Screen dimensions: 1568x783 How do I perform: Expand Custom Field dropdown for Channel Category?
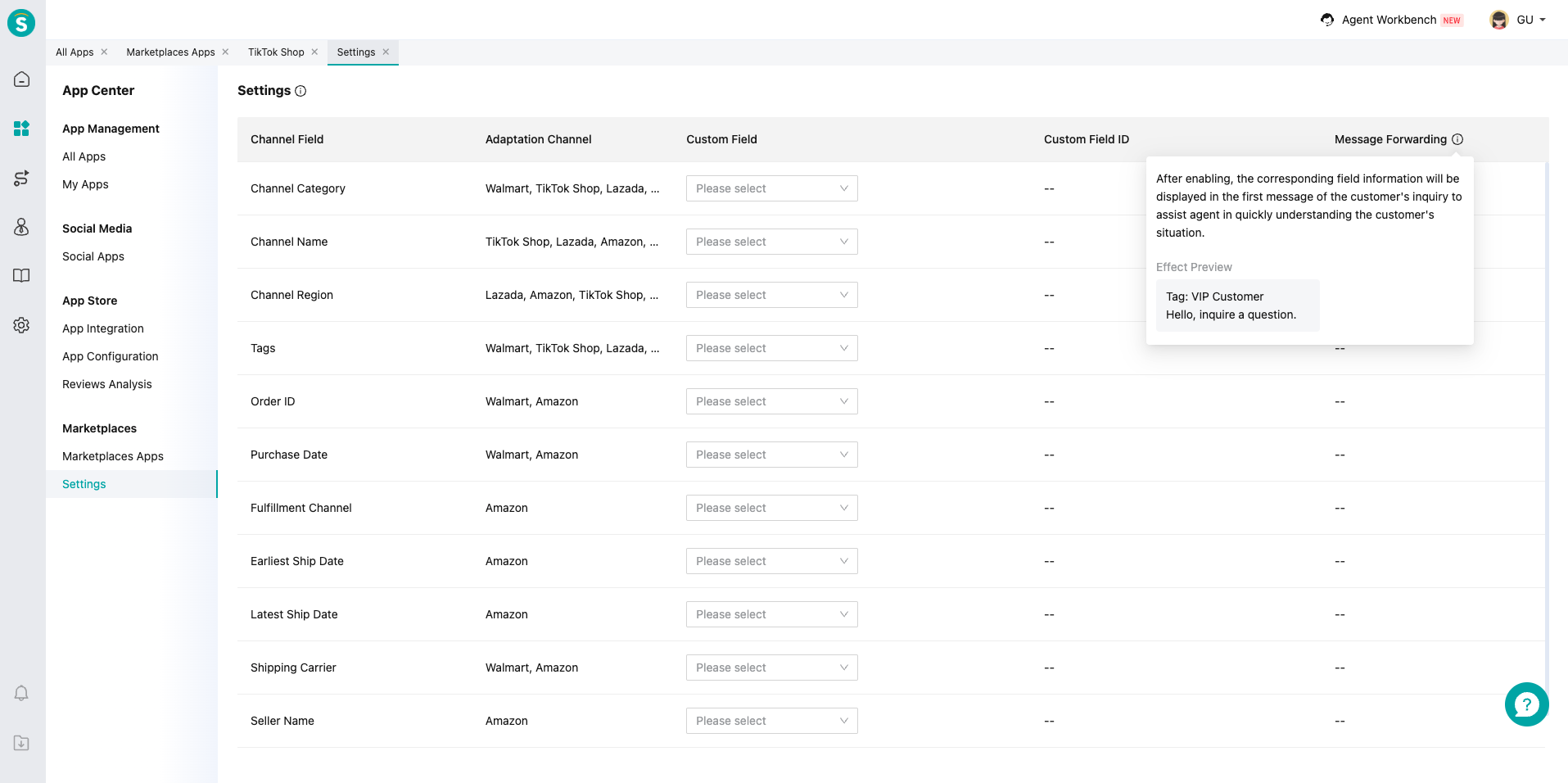(x=771, y=188)
